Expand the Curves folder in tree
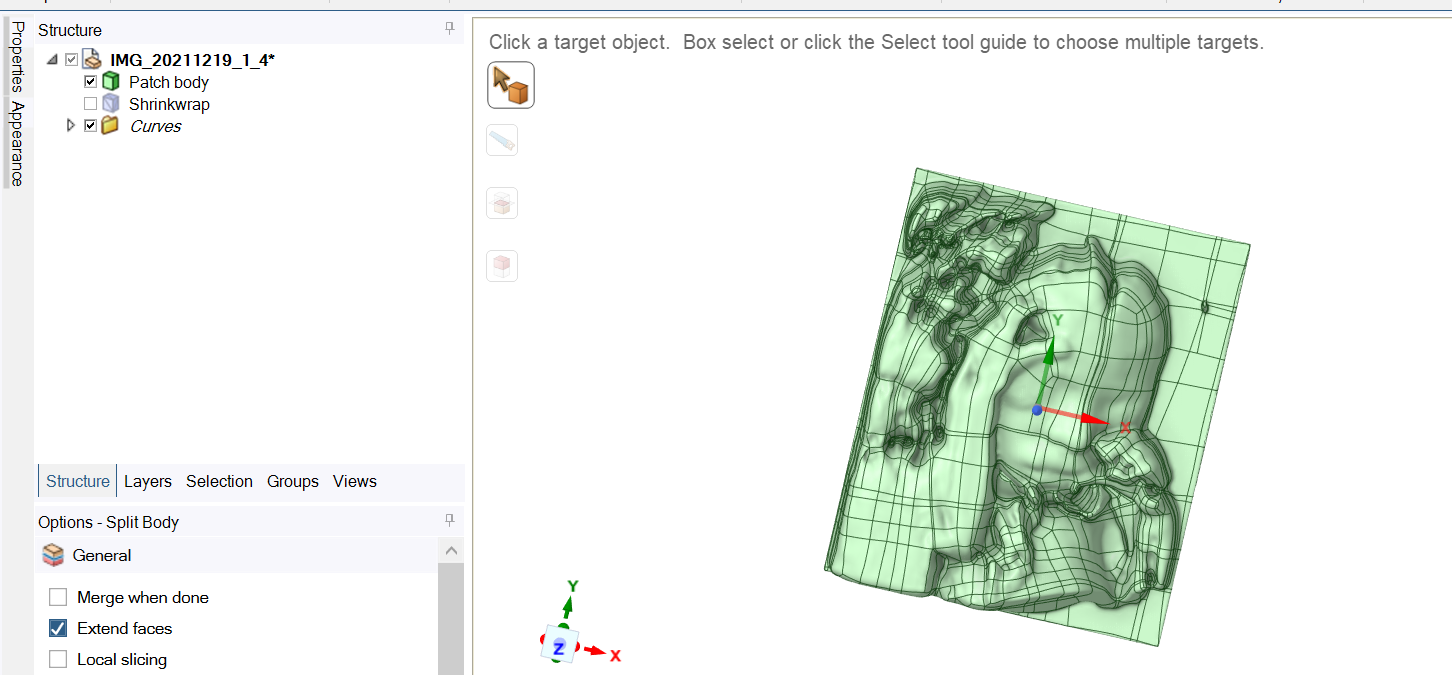Image resolution: width=1452 pixels, height=675 pixels. (70, 126)
